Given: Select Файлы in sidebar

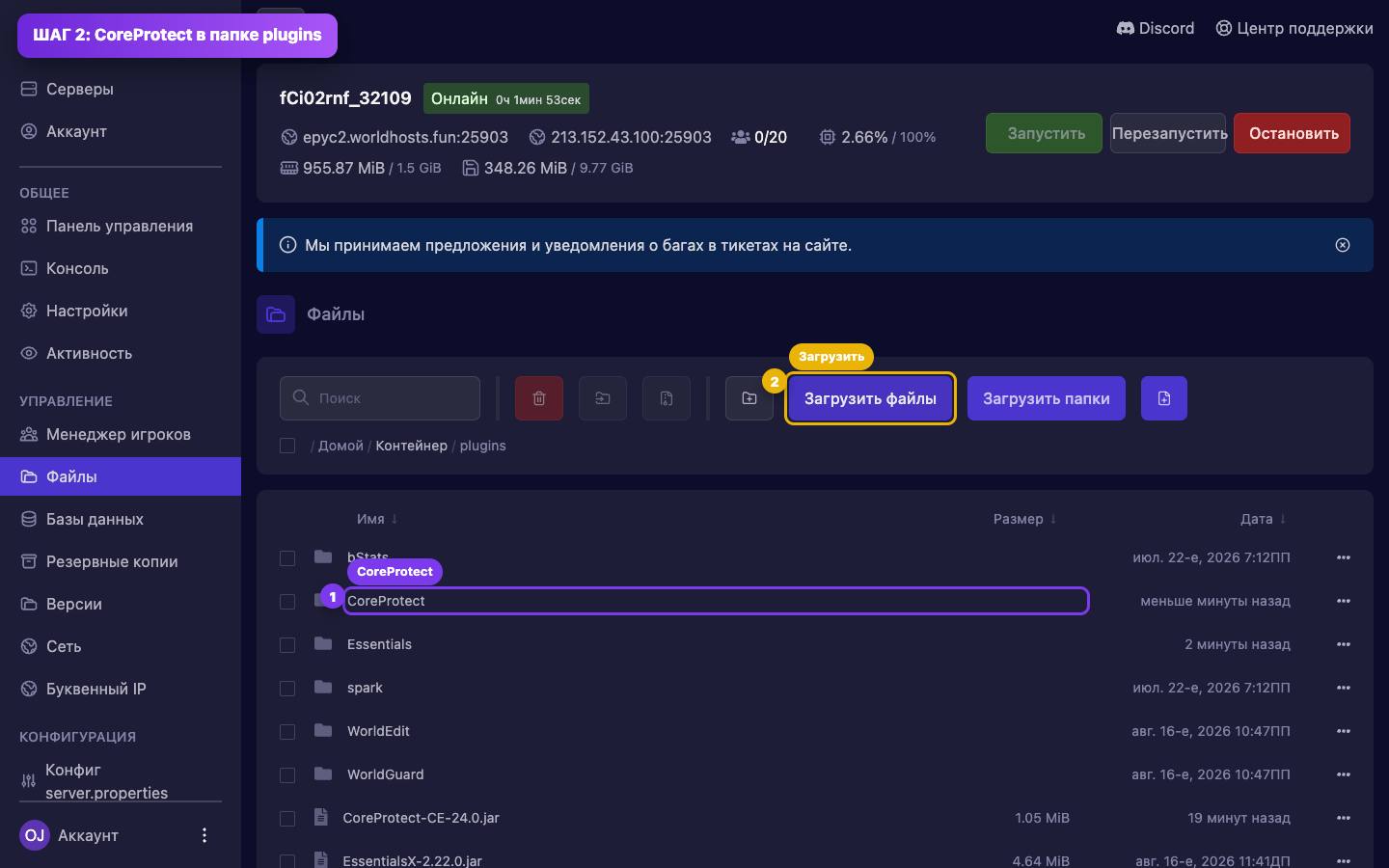Looking at the screenshot, I should [121, 476].
